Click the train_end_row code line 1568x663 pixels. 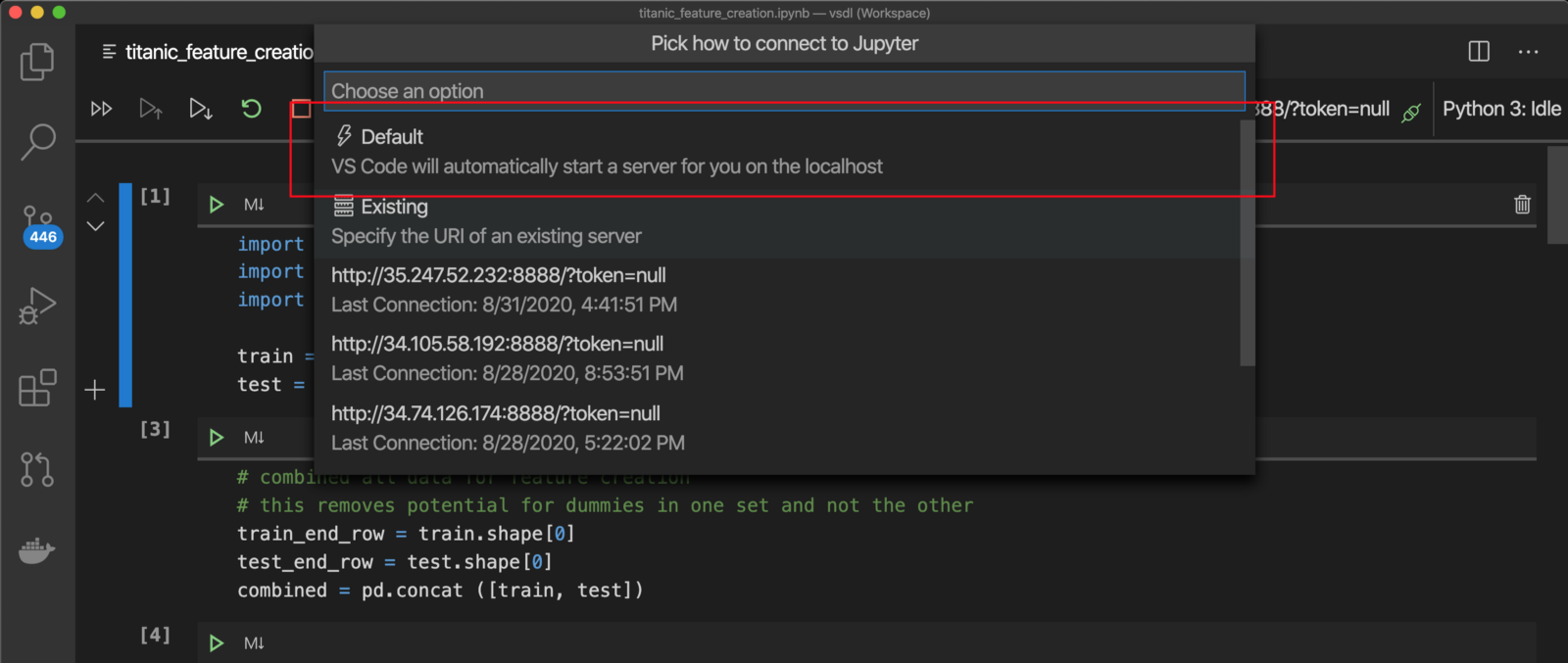[406, 534]
